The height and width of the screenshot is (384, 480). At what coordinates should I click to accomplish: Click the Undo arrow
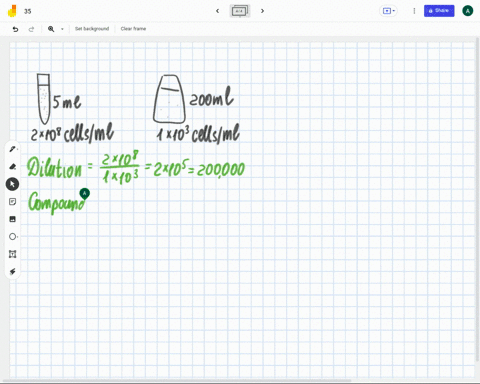click(x=15, y=29)
